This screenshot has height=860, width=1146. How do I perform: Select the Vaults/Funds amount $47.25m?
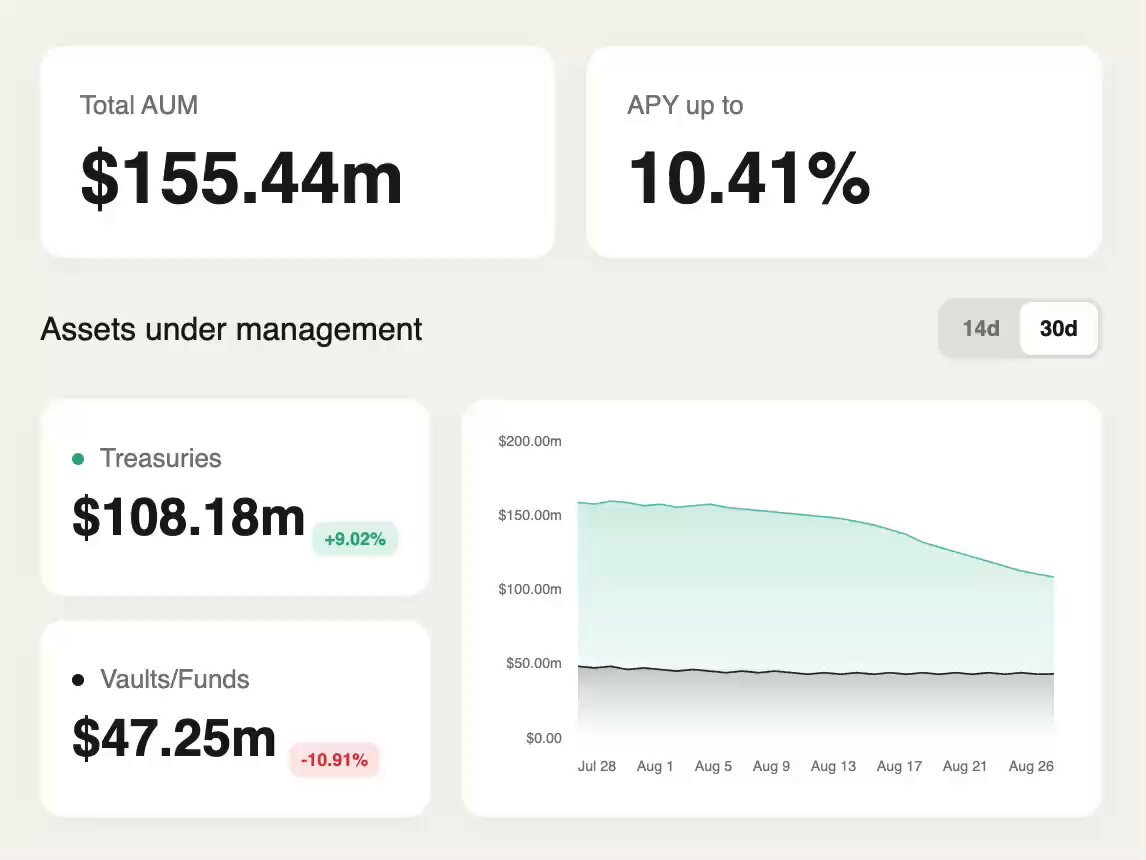click(x=174, y=737)
